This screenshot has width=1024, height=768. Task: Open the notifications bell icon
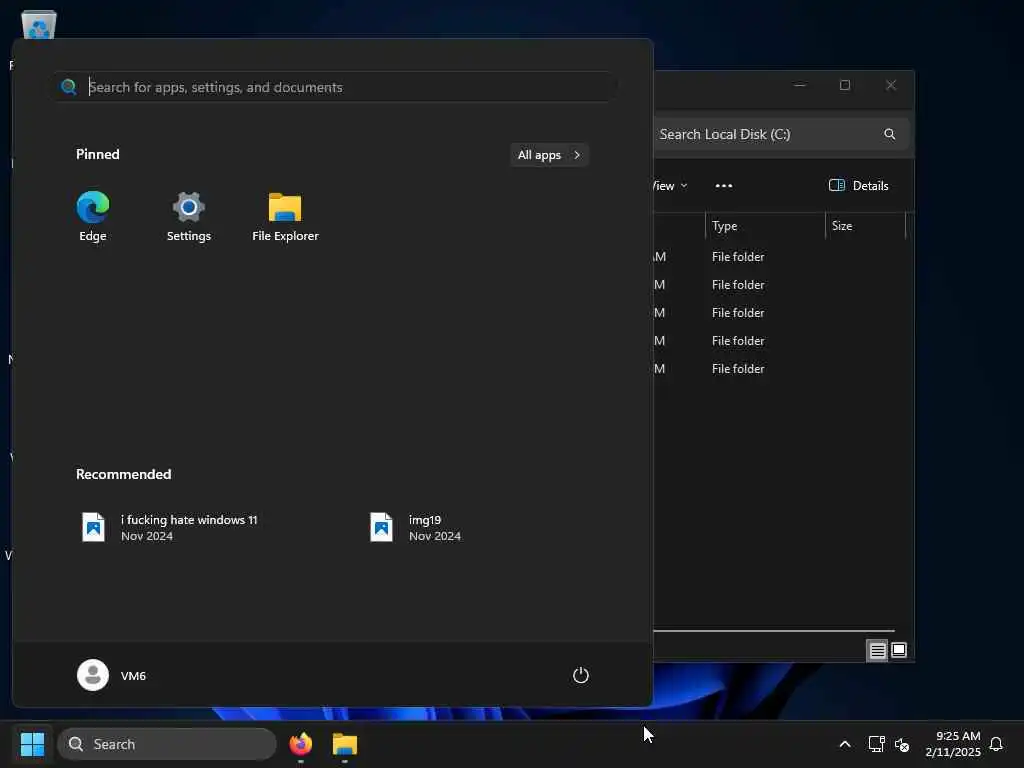pyautogui.click(x=996, y=744)
